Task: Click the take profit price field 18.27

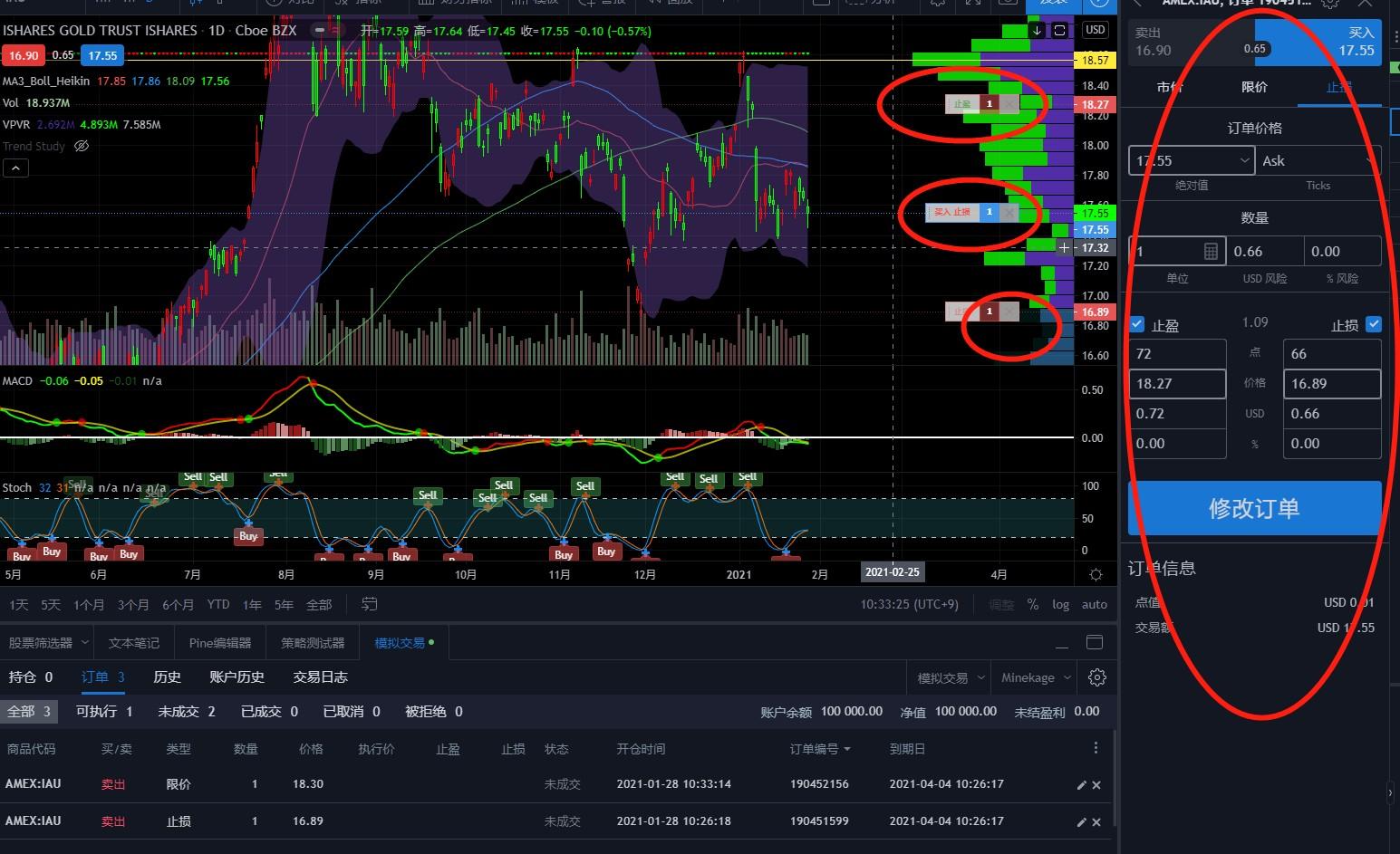Action: [1176, 383]
